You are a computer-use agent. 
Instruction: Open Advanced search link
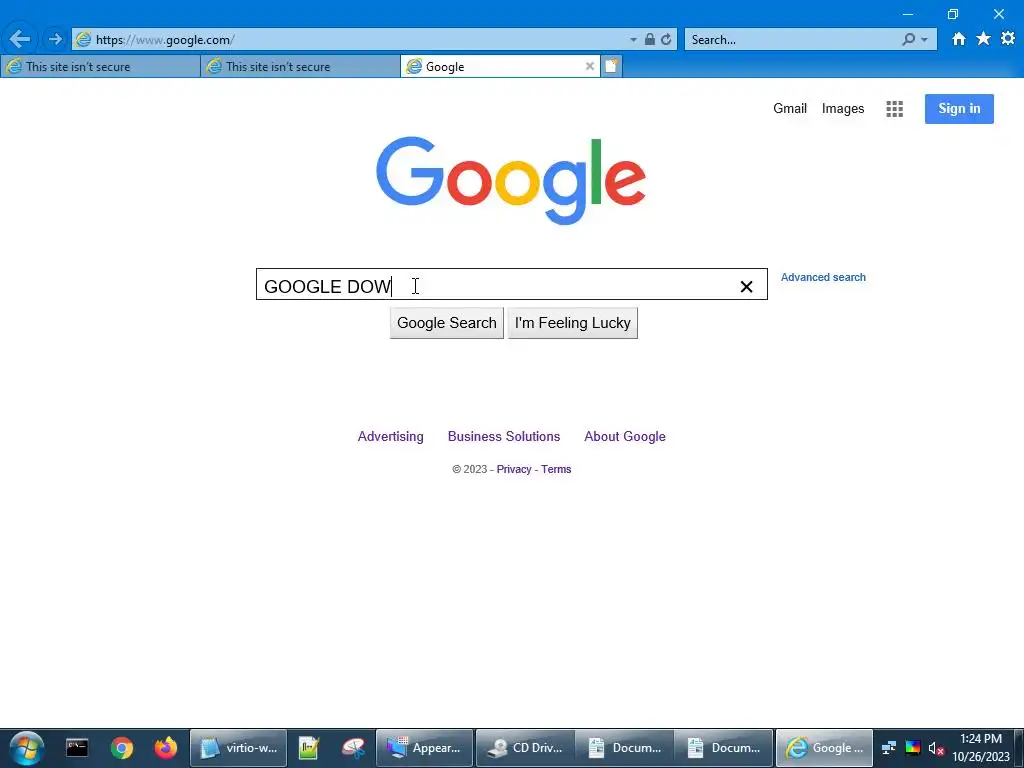coord(823,277)
